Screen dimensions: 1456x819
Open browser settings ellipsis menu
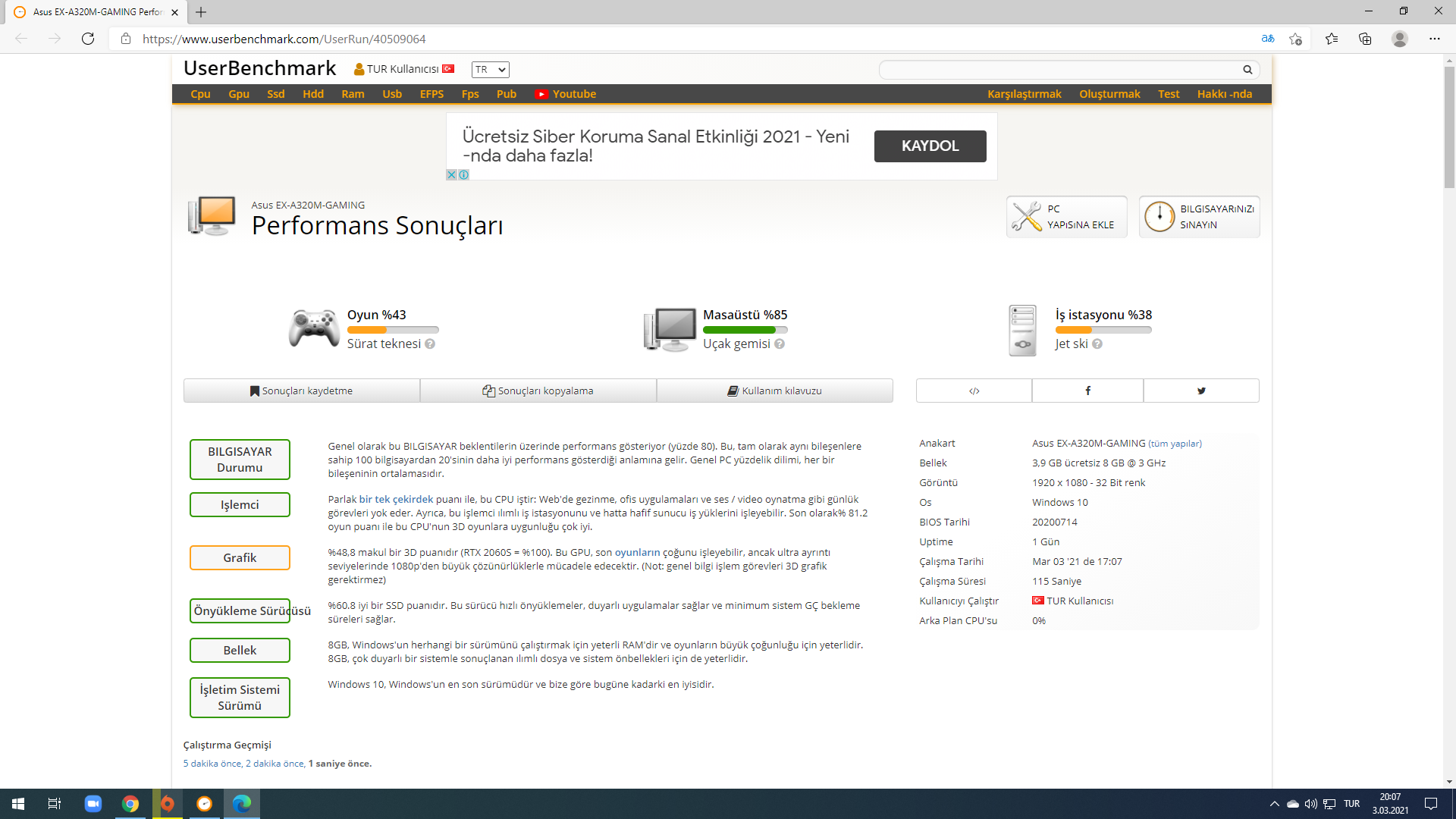pos(1434,39)
